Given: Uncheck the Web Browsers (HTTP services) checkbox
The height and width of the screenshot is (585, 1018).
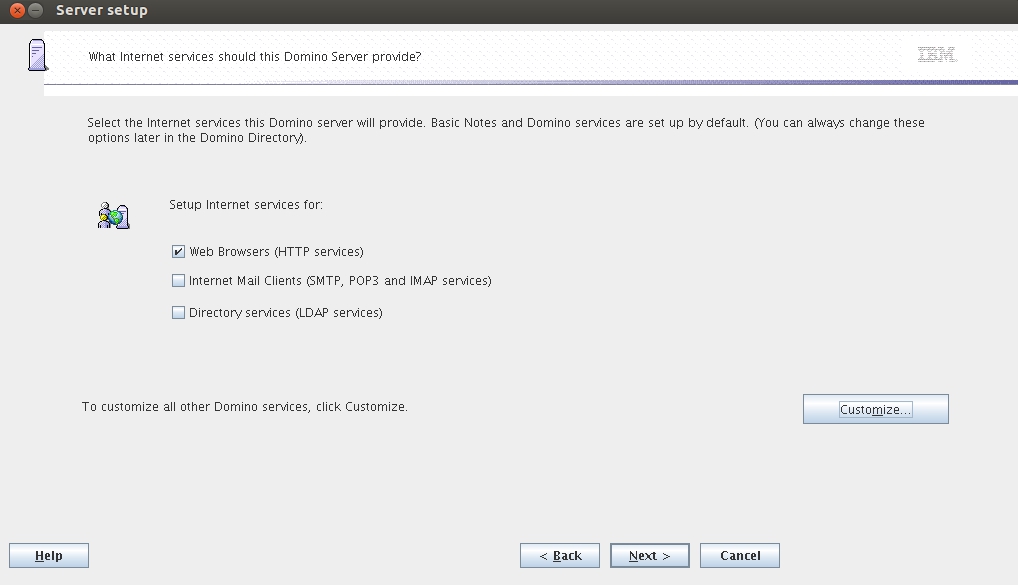Looking at the screenshot, I should point(179,252).
